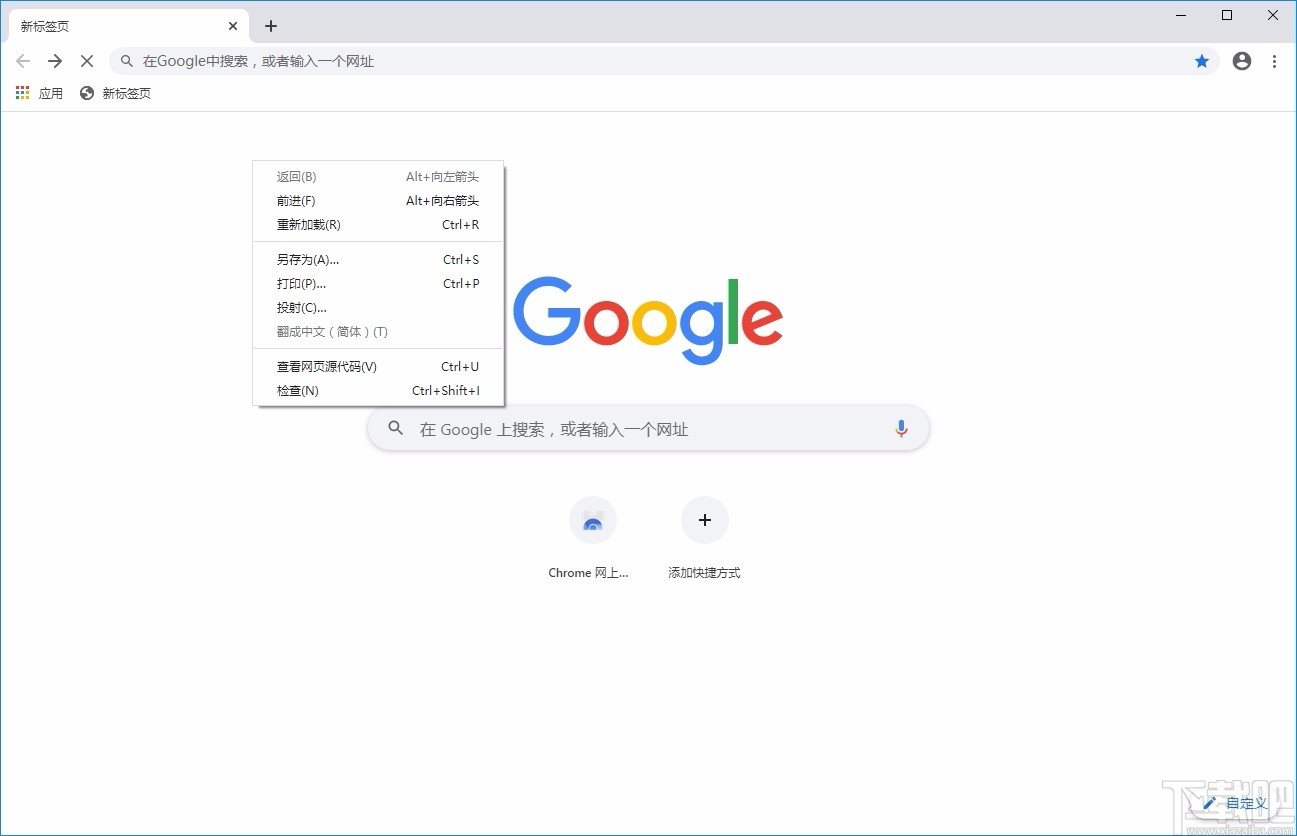The height and width of the screenshot is (836, 1297).
Task: Click the 新标签页 bookmark in the bookmarks bar
Action: pyautogui.click(x=118, y=92)
